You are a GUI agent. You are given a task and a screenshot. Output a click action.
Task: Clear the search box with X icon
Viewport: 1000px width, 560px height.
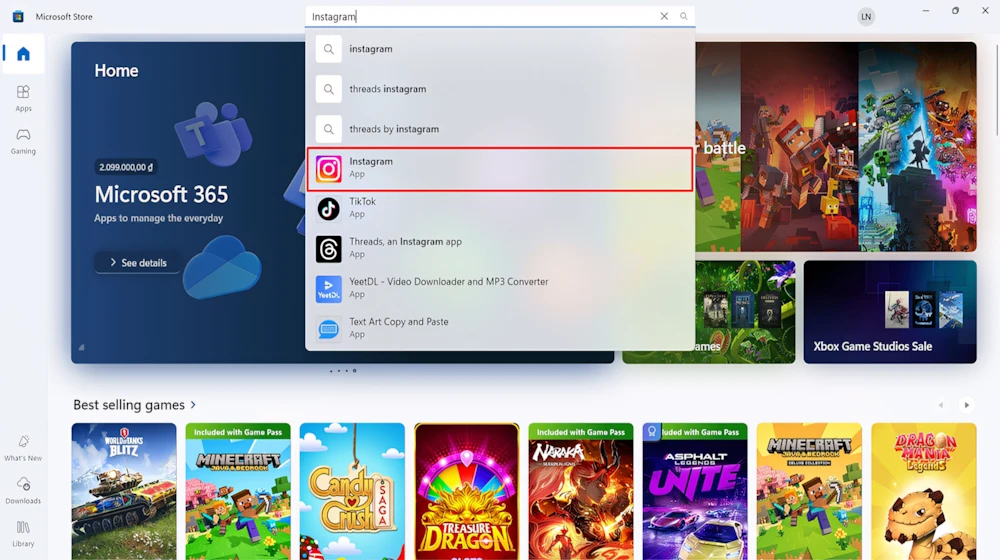[x=664, y=16]
